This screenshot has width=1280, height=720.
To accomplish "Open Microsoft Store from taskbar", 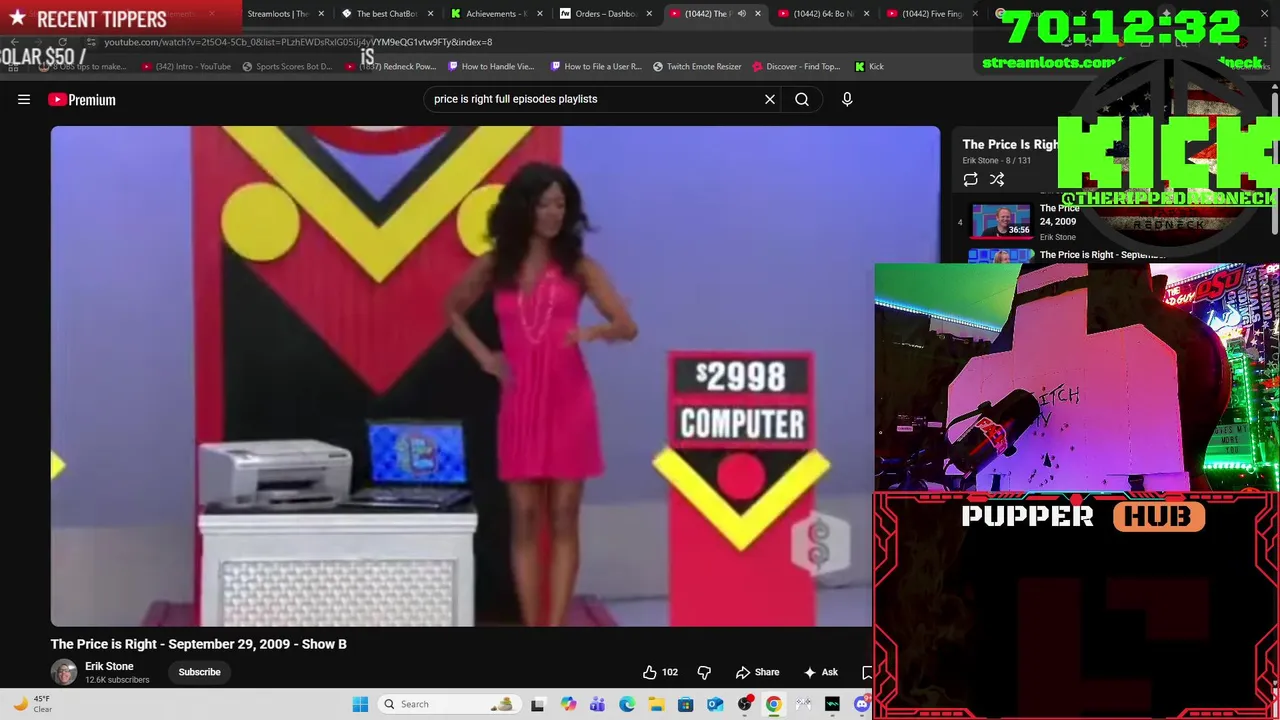I will tap(685, 704).
